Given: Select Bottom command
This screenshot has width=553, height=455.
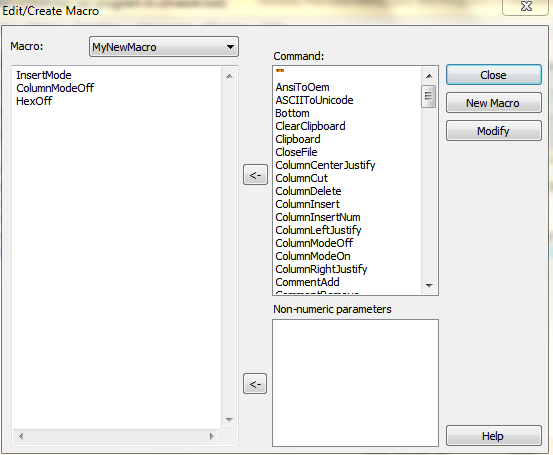Looking at the screenshot, I should [292, 113].
